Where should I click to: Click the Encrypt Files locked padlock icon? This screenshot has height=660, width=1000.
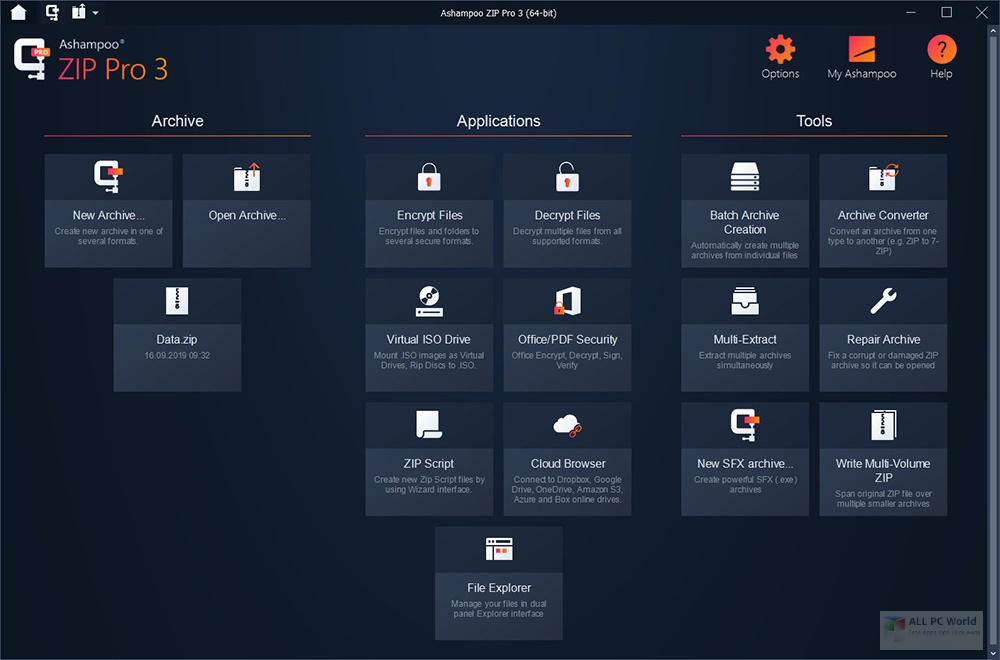point(429,177)
